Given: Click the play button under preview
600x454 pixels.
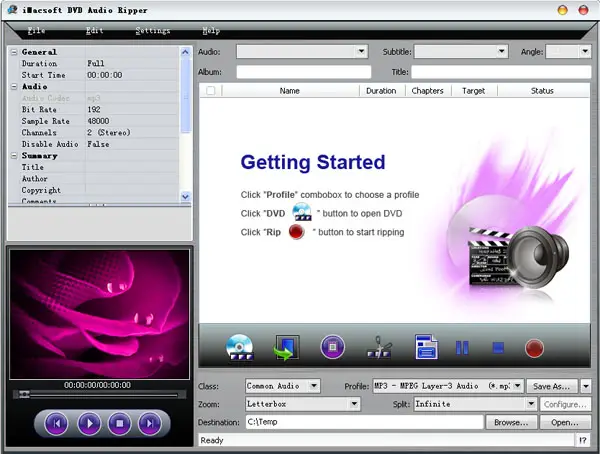Looking at the screenshot, I should click(89, 423).
